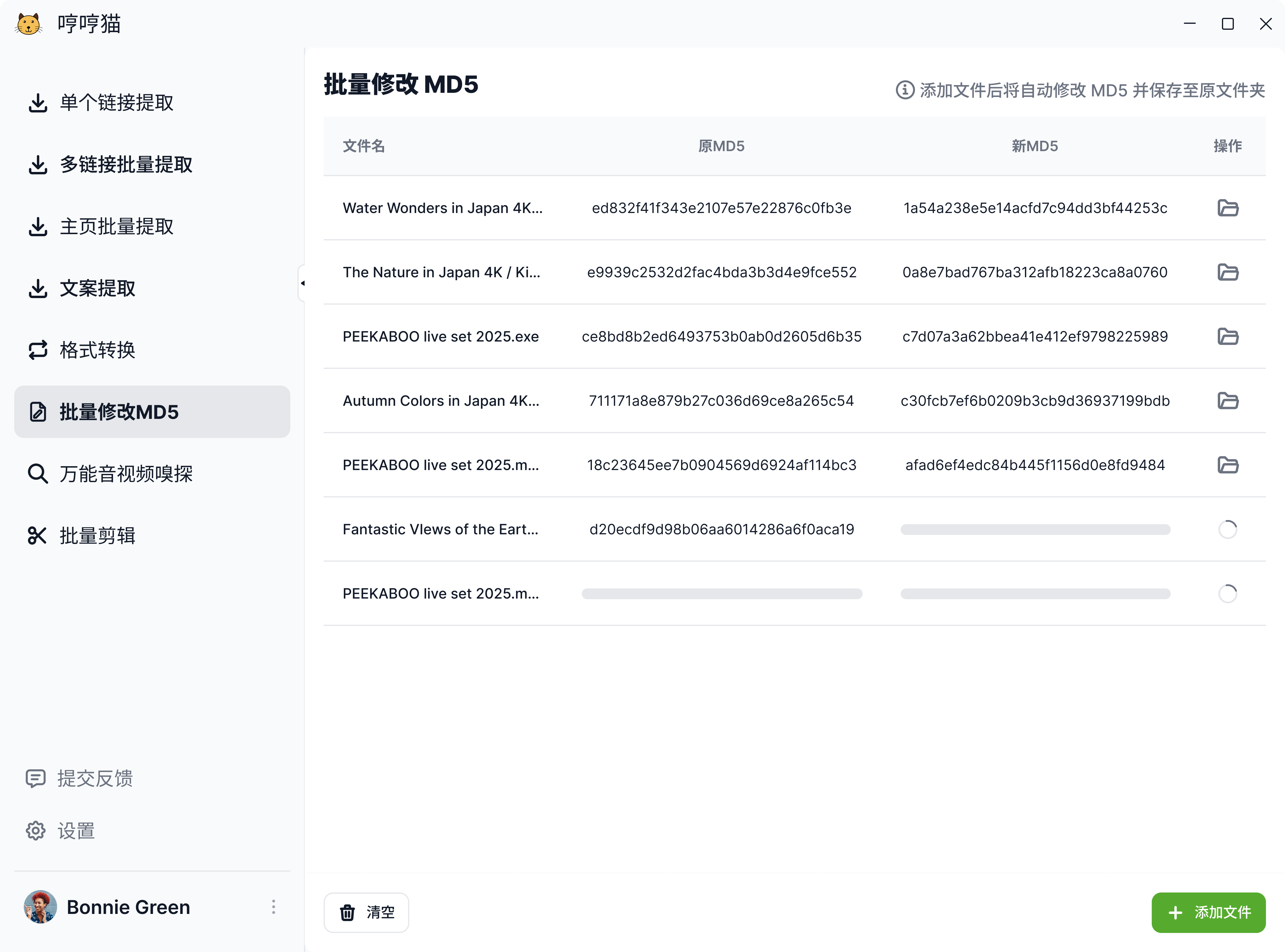Switch to 单个链接提取 section
This screenshot has width=1285, height=952.
point(37,103)
